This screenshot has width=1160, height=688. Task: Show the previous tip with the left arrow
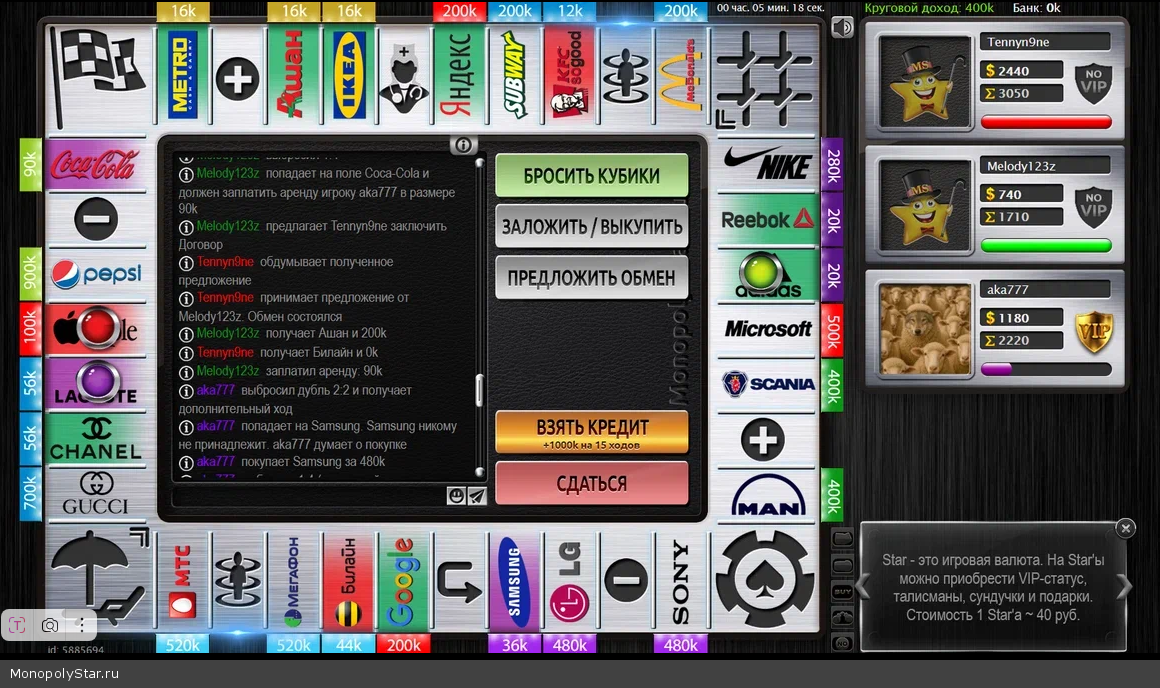point(863,587)
